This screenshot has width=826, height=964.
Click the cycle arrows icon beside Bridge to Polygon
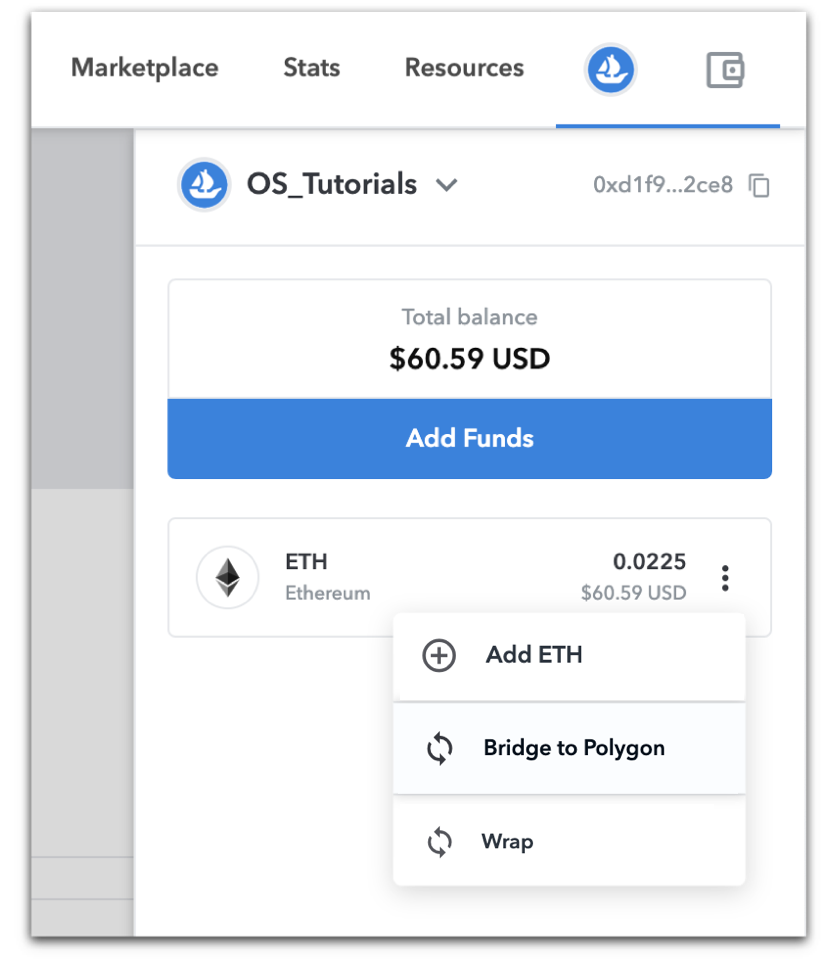pos(439,748)
